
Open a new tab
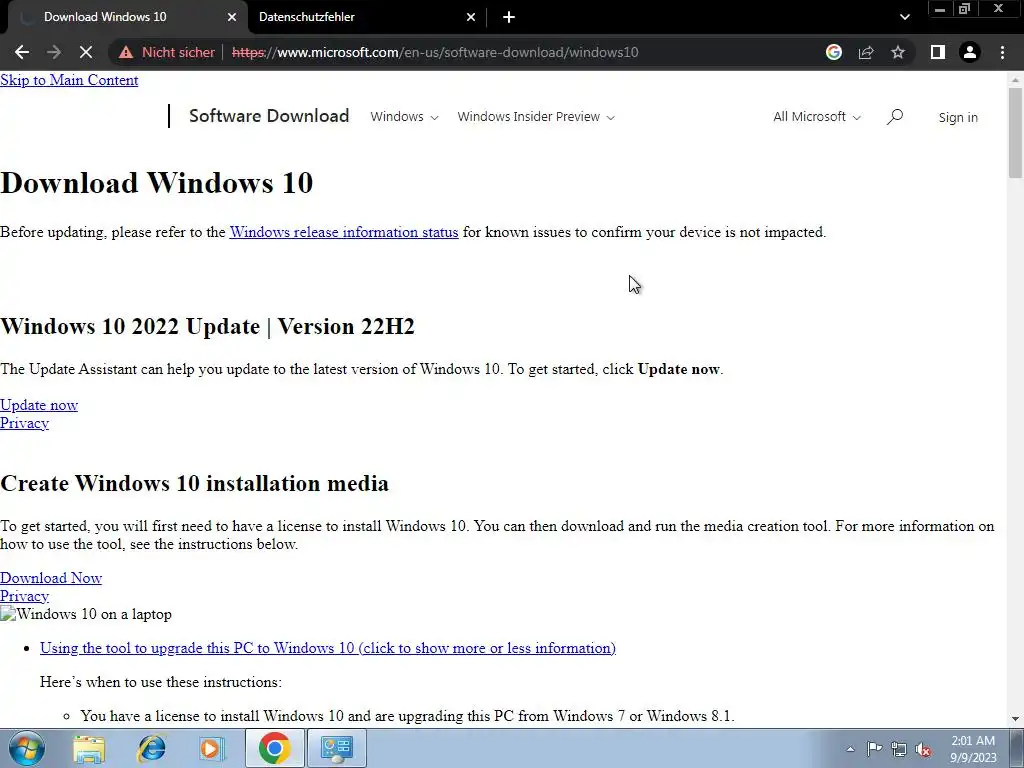[509, 17]
